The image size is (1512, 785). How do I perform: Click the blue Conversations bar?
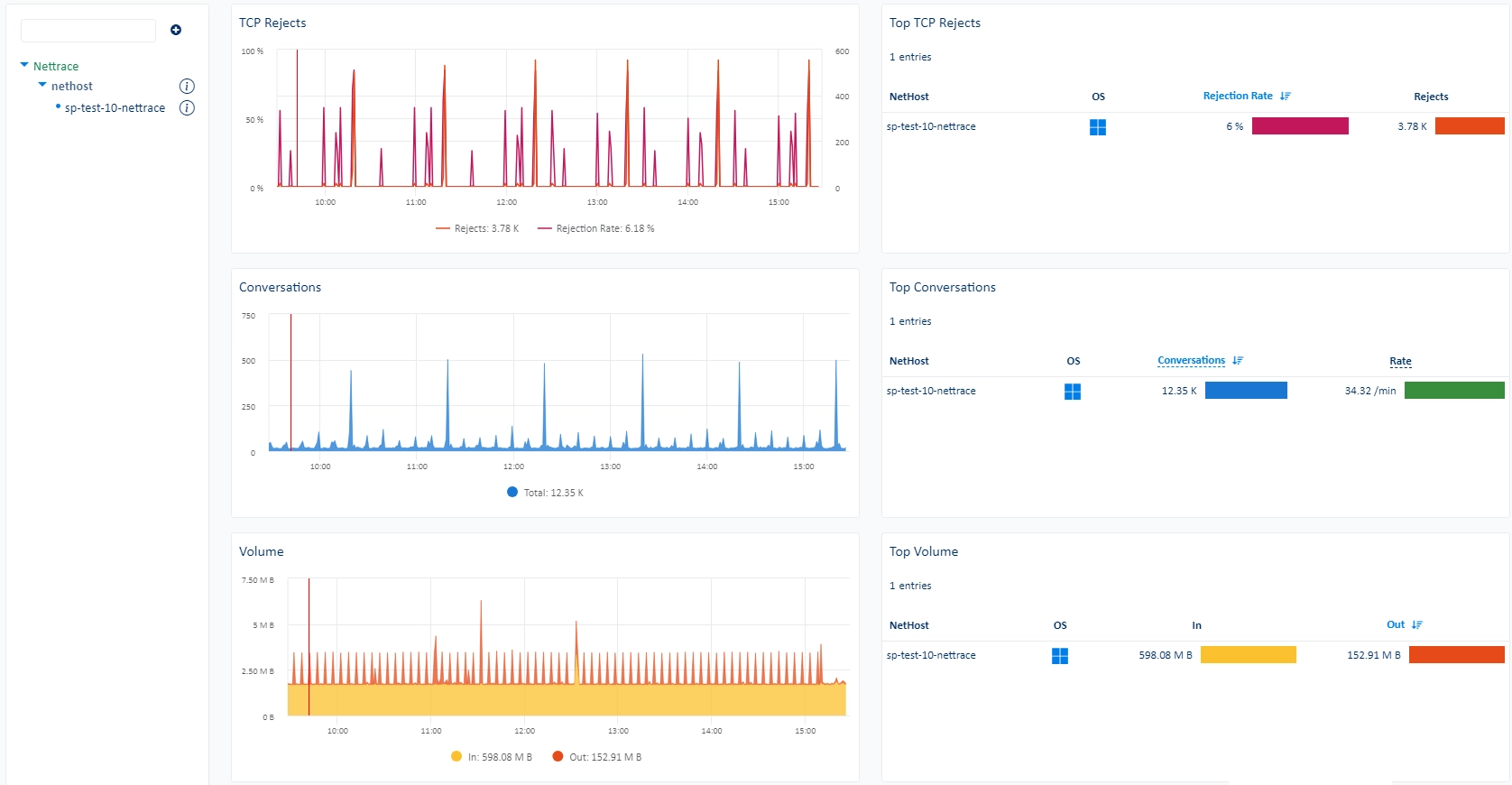pos(1246,391)
